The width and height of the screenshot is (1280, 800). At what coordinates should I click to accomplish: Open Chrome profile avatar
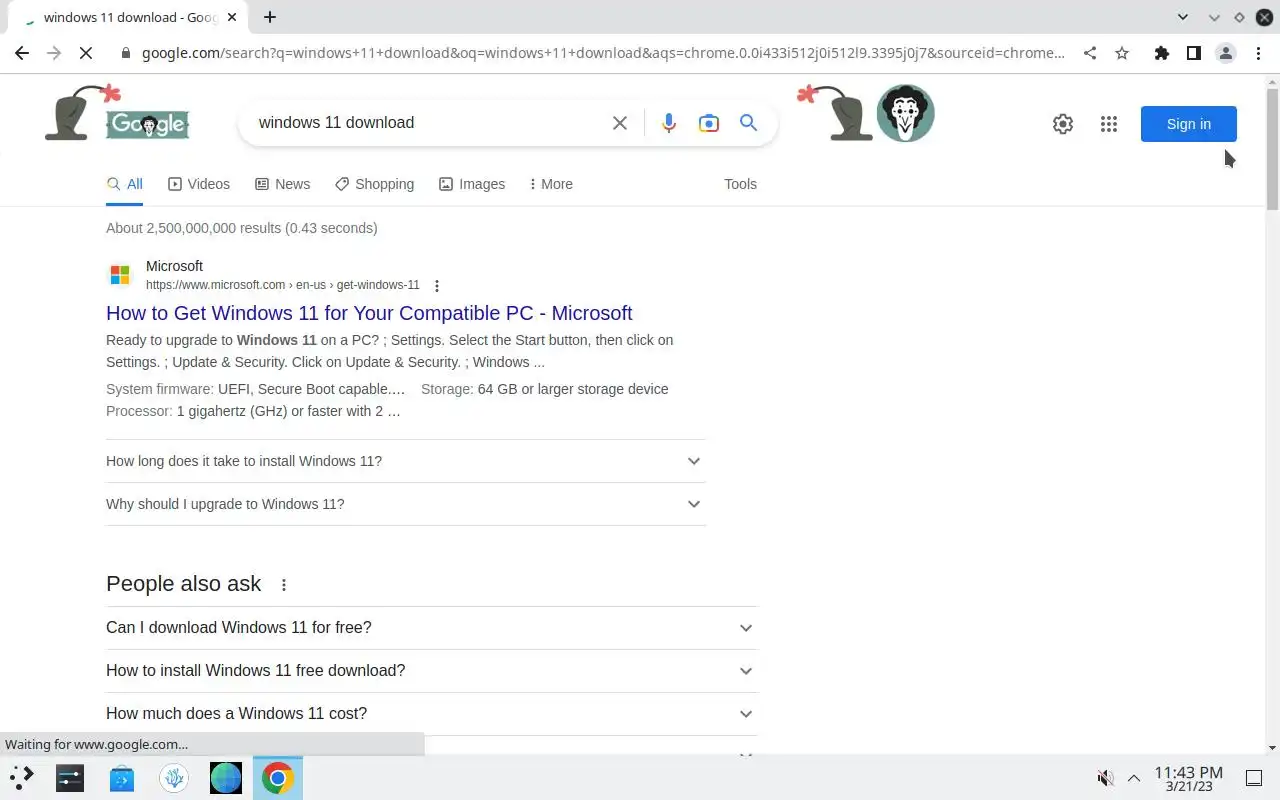[1226, 53]
